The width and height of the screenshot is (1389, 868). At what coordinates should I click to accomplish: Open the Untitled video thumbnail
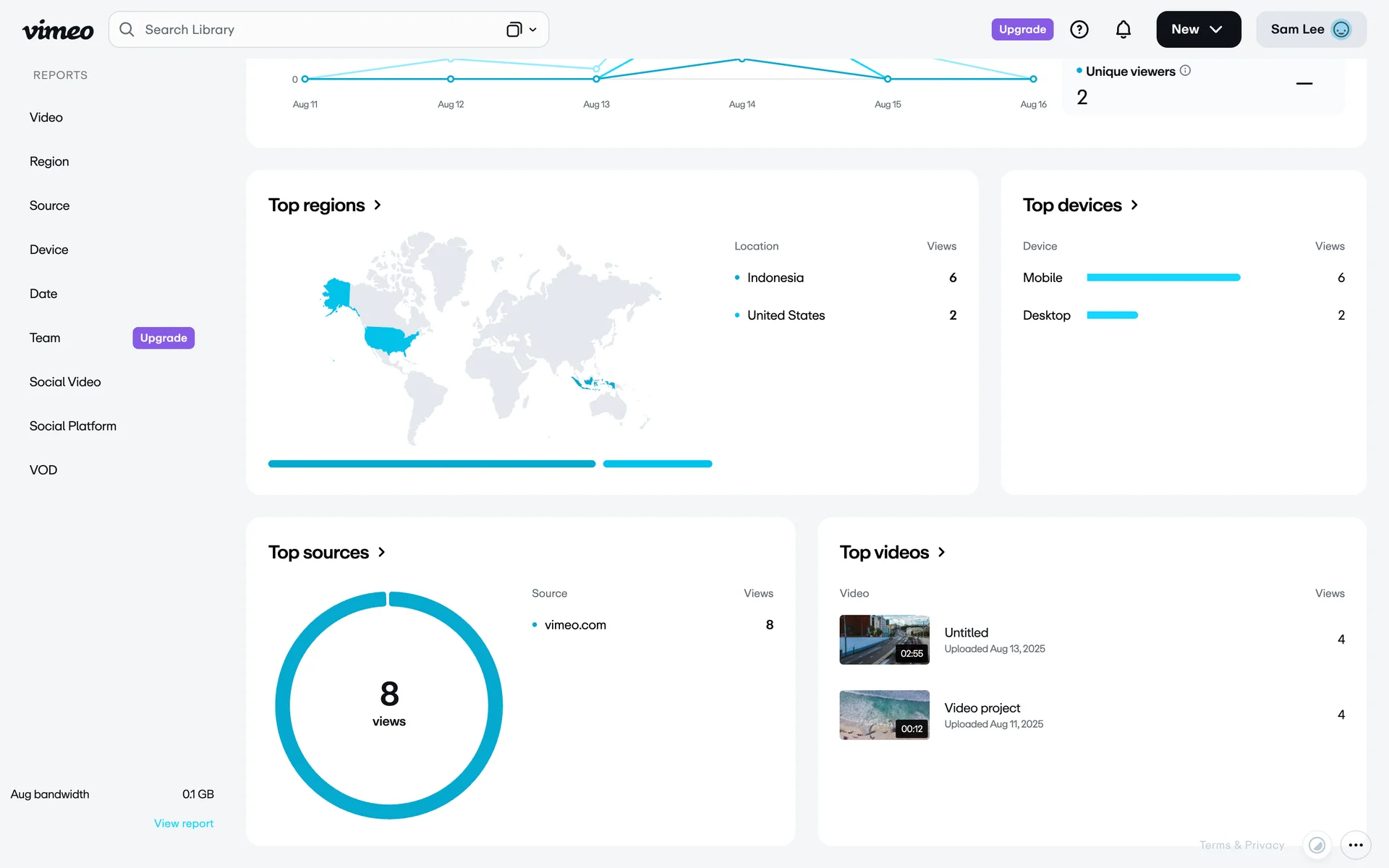(884, 639)
